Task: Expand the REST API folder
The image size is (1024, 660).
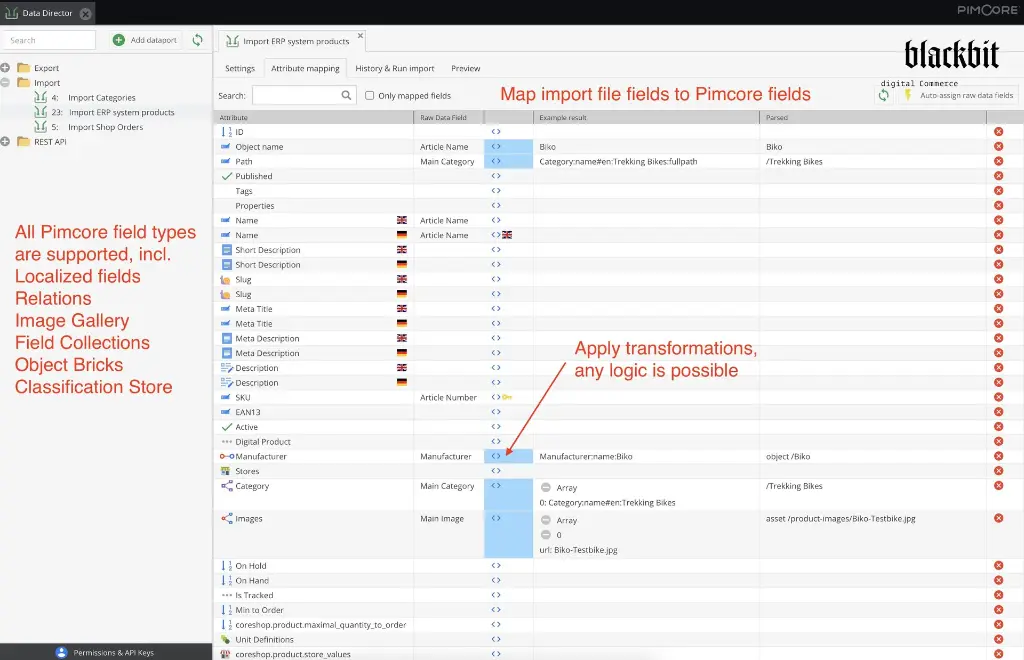Action: tap(5, 142)
